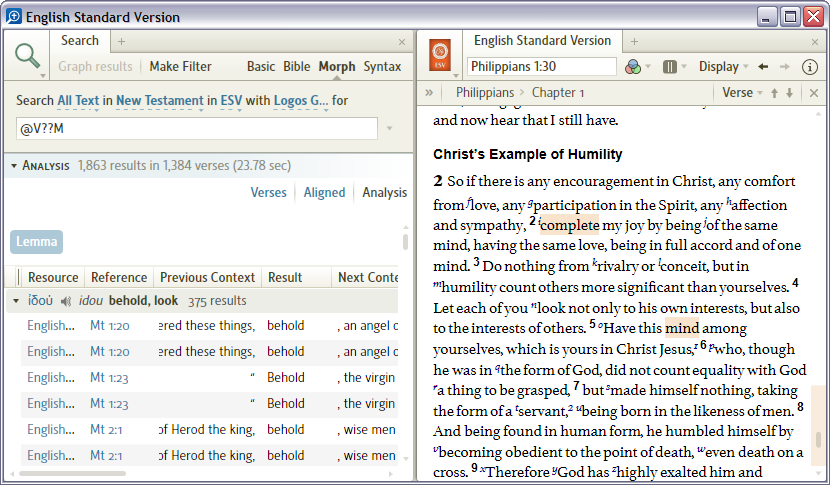This screenshot has height=485, width=830.
Task: Click the magnifying glass Search panel icon
Action: pyautogui.click(x=27, y=55)
